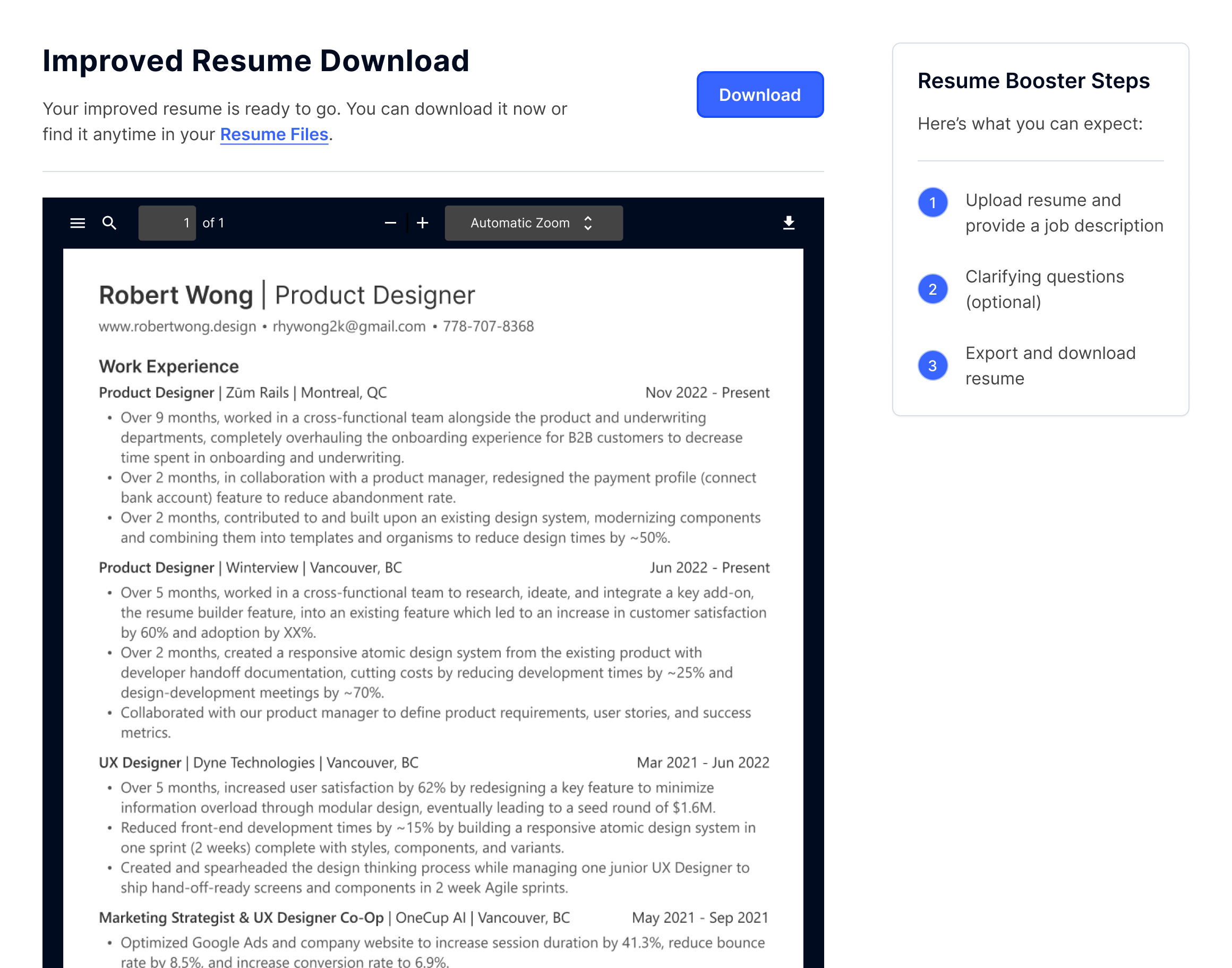The image size is (1232, 968).
Task: Open the Resume Files link
Action: [273, 135]
